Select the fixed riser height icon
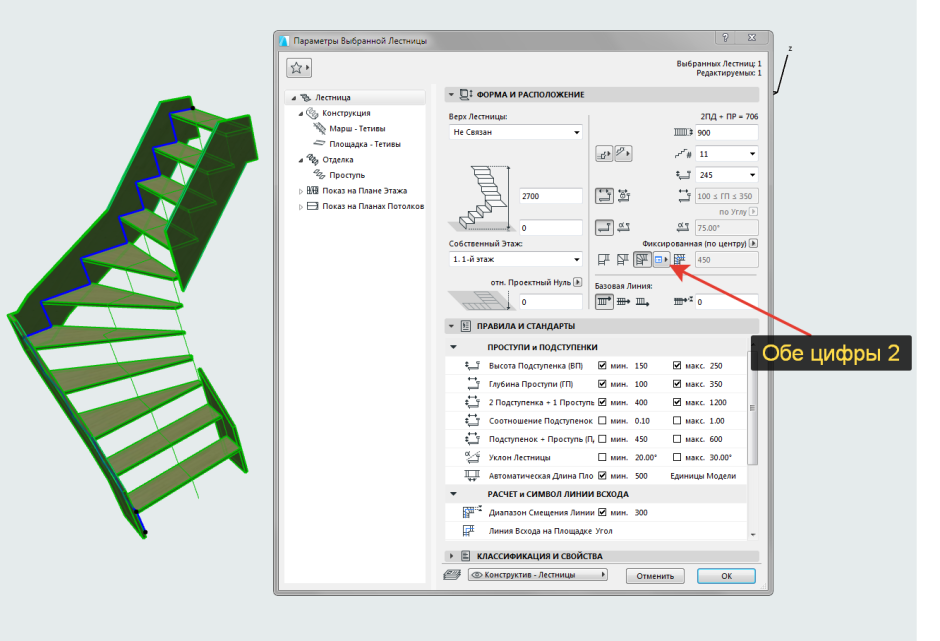 (x=604, y=227)
